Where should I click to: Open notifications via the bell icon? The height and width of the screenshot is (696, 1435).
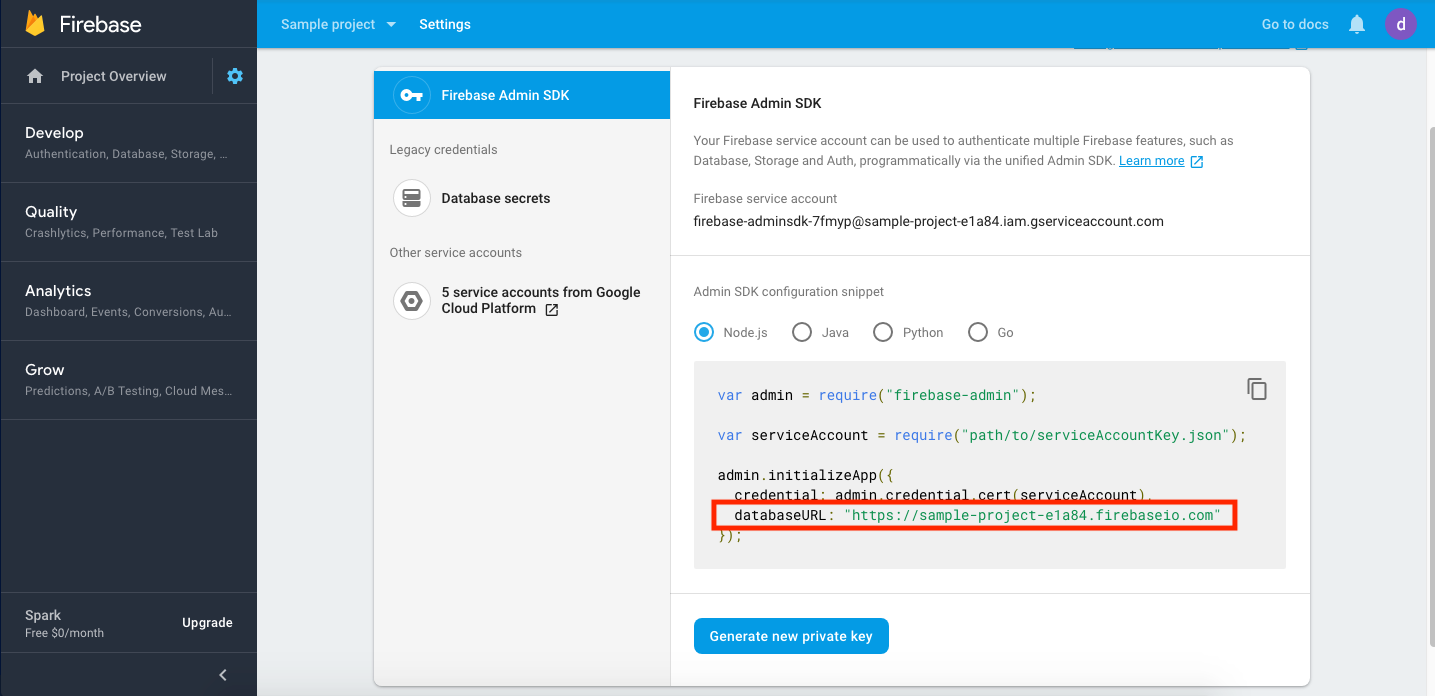(1356, 23)
